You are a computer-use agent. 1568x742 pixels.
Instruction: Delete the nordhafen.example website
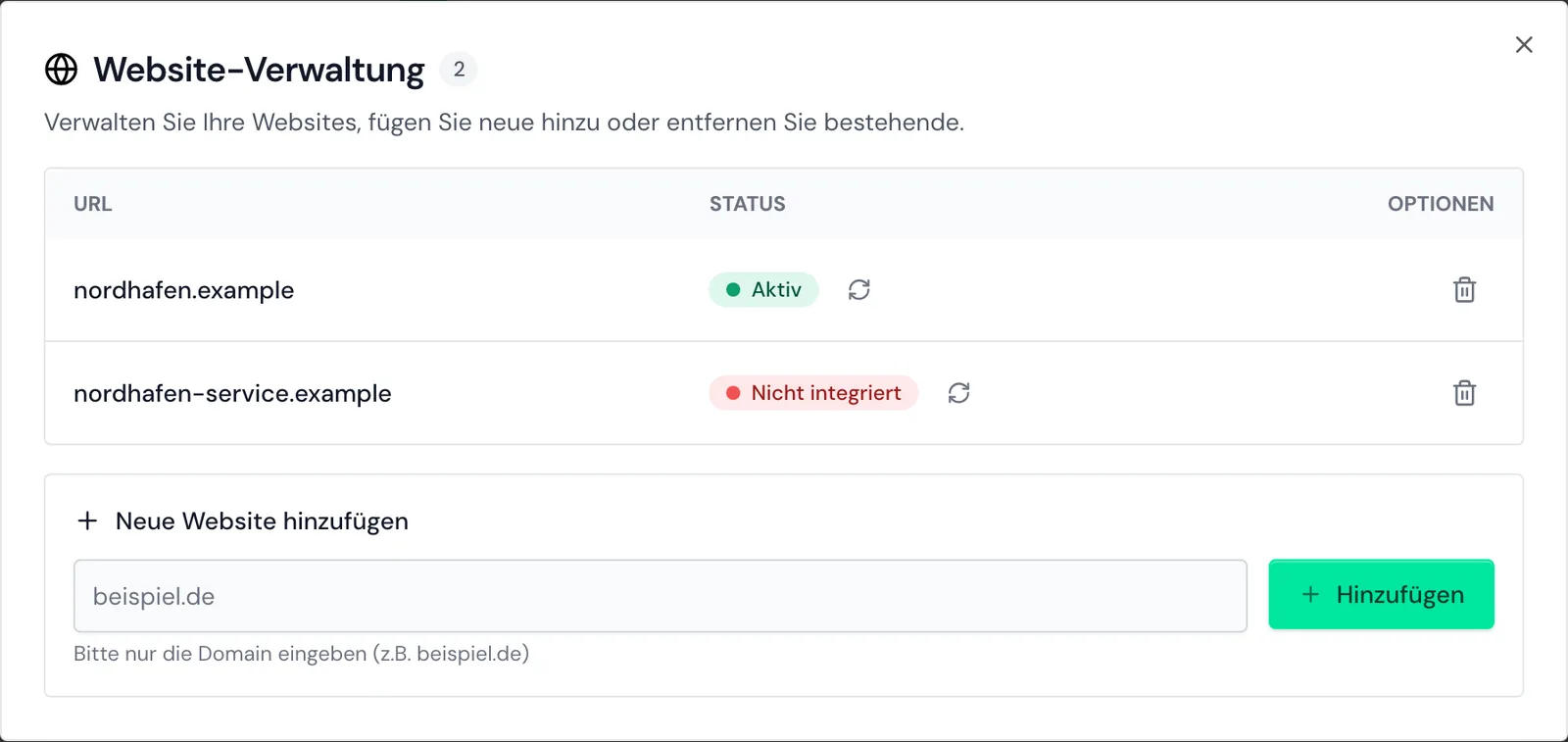pos(1464,290)
